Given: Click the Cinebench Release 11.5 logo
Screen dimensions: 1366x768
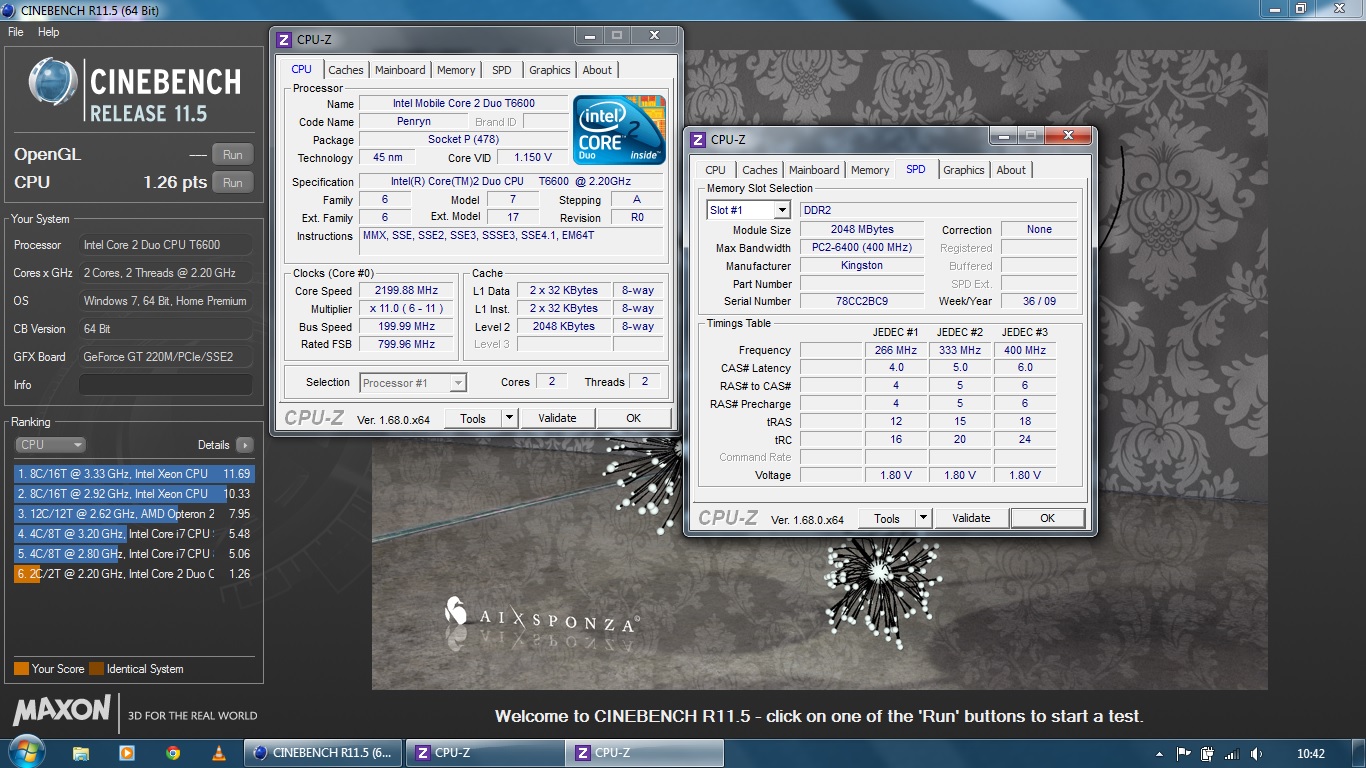Looking at the screenshot, I should 135,90.
